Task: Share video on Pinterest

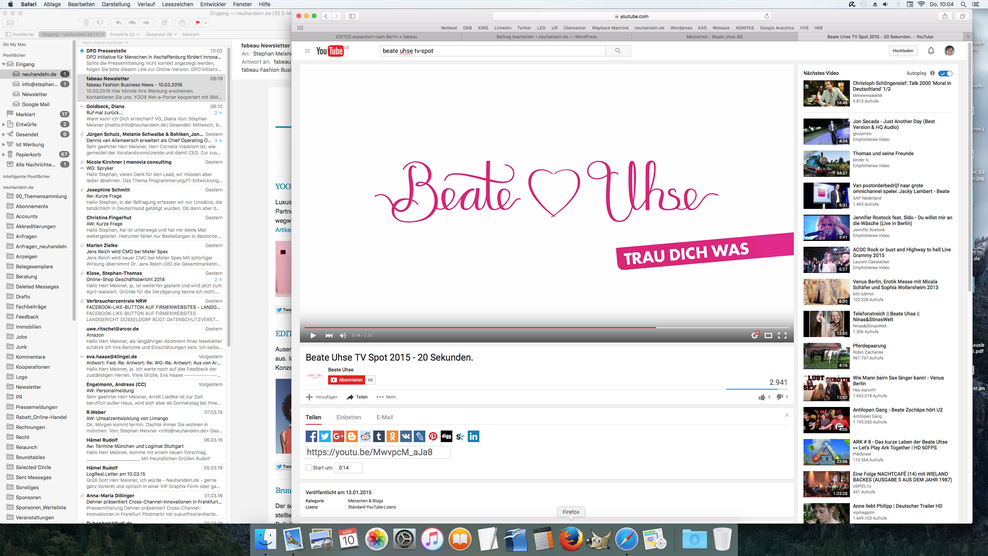Action: pyautogui.click(x=433, y=436)
